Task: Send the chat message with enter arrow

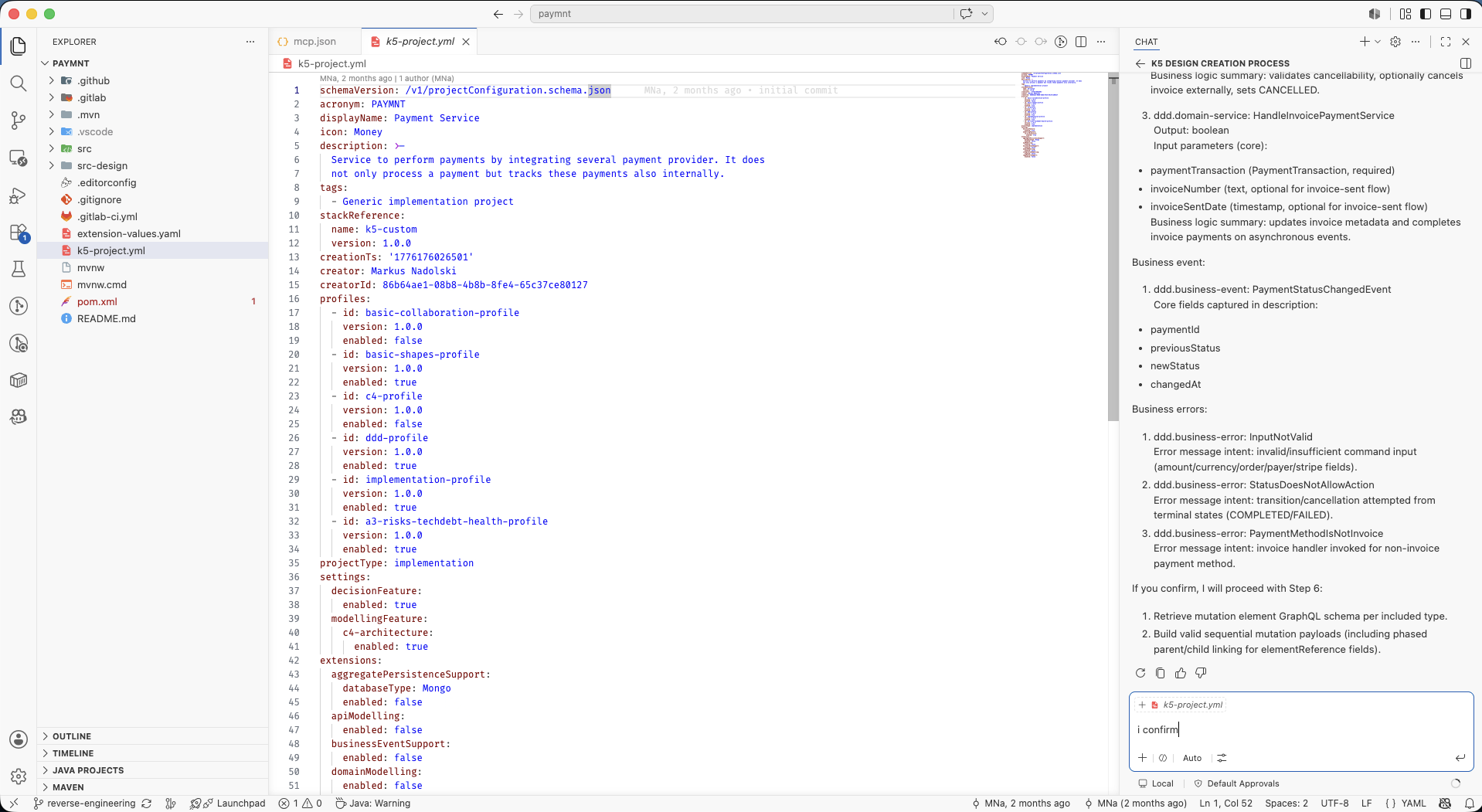Action: (1460, 758)
